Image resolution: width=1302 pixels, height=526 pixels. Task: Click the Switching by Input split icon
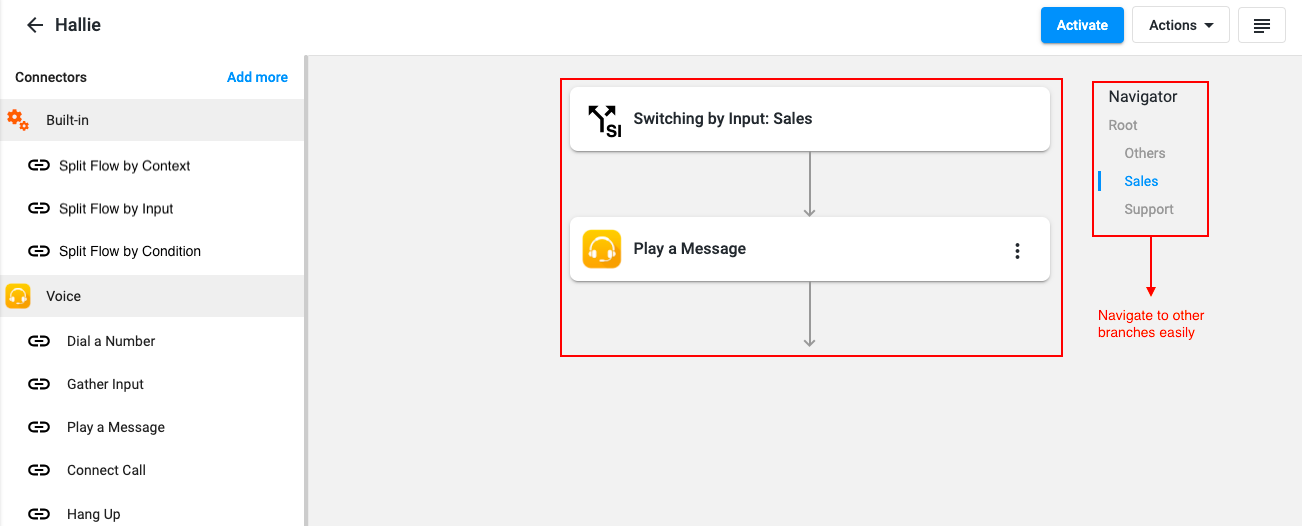[603, 119]
